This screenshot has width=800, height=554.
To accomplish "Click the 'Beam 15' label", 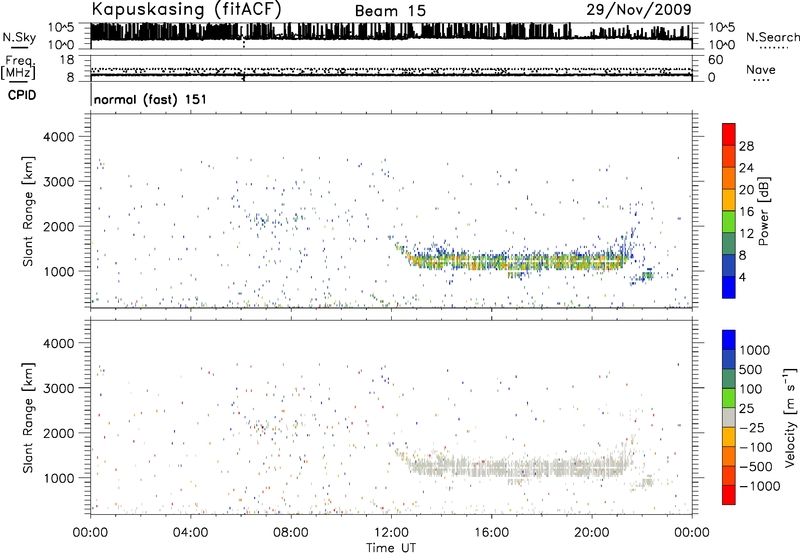I will tap(390, 11).
